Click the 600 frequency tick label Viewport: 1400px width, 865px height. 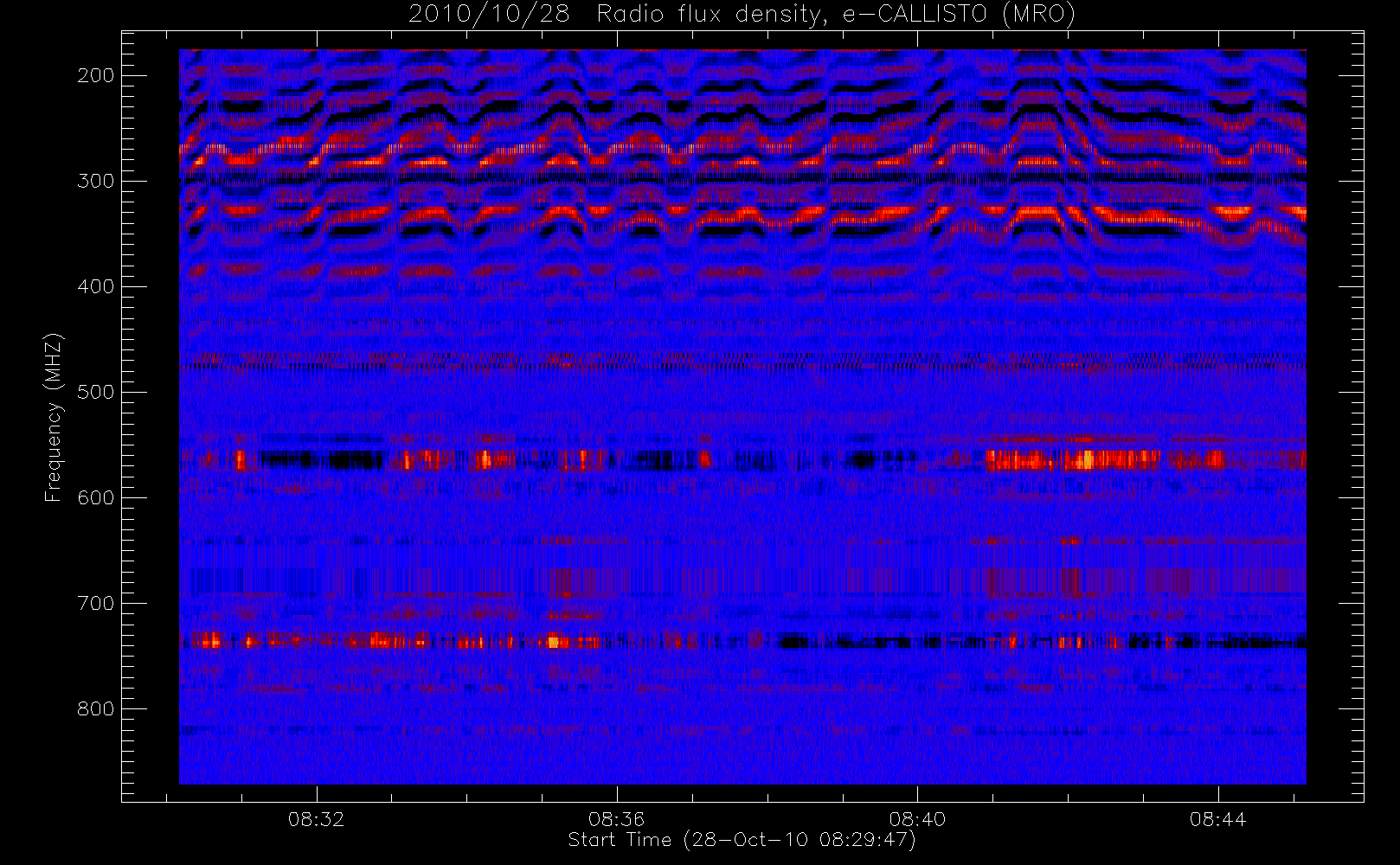click(x=95, y=497)
